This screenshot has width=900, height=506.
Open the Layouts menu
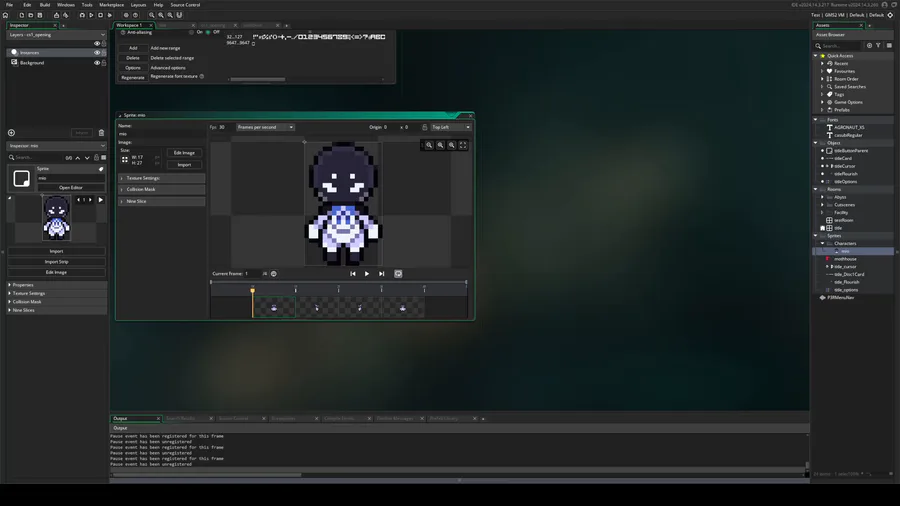click(138, 5)
